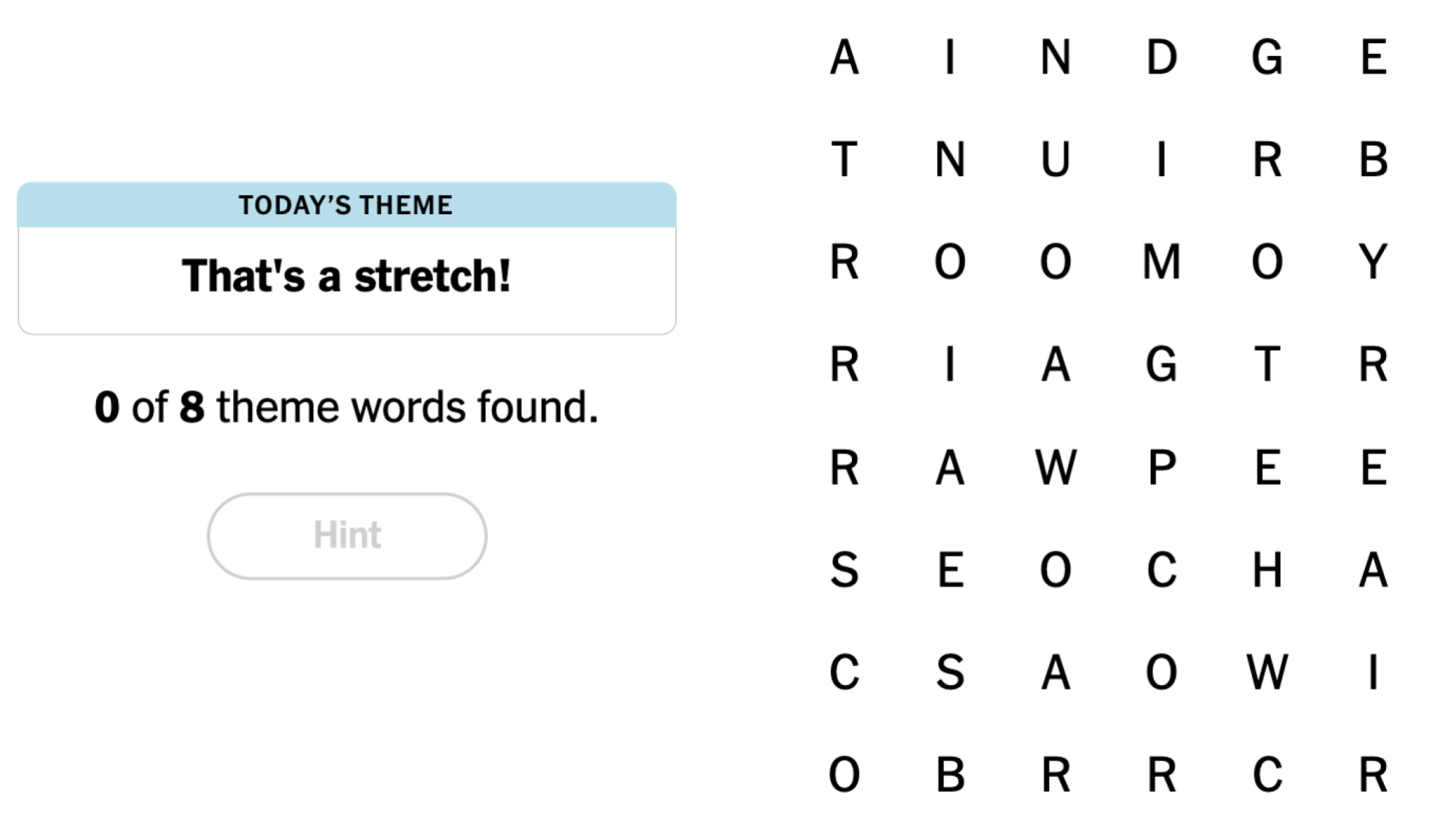Image resolution: width=1456 pixels, height=838 pixels.
Task: Select the N in the top row
Action: [x=1056, y=57]
